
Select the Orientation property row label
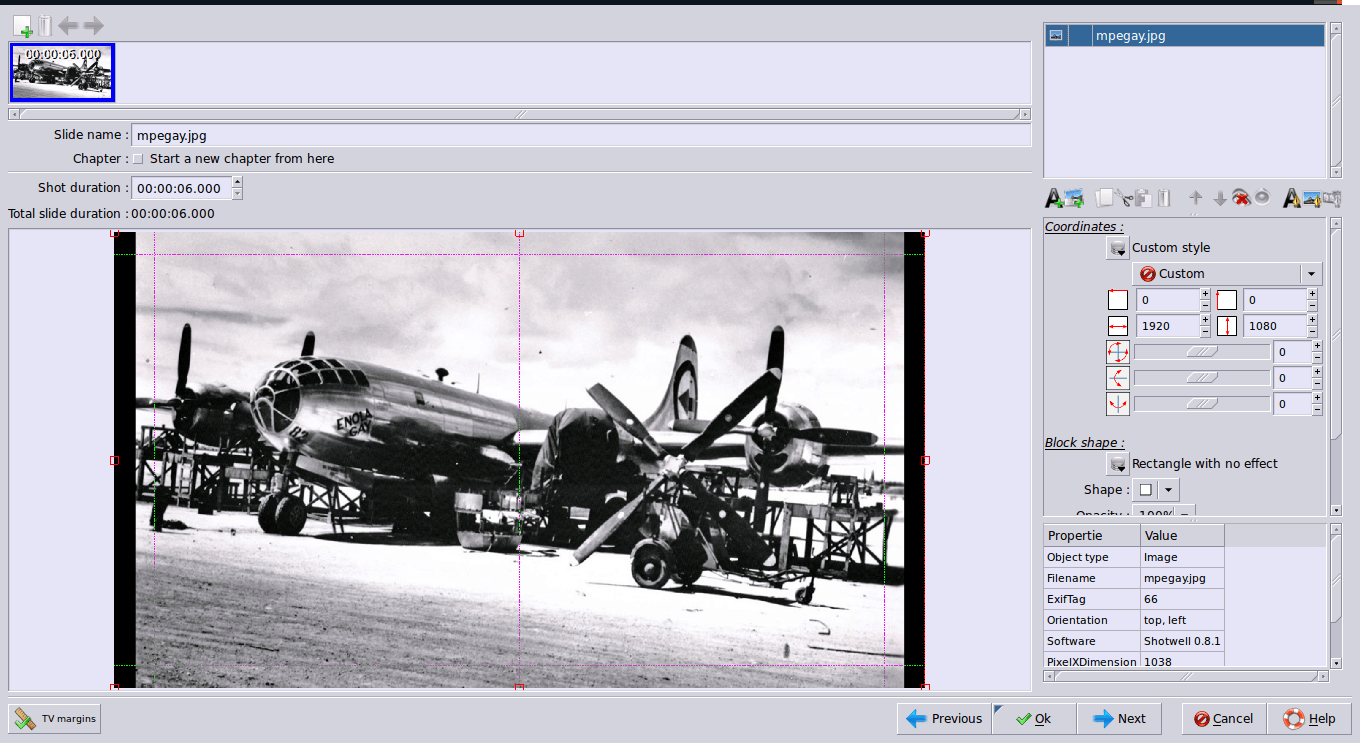click(1092, 620)
